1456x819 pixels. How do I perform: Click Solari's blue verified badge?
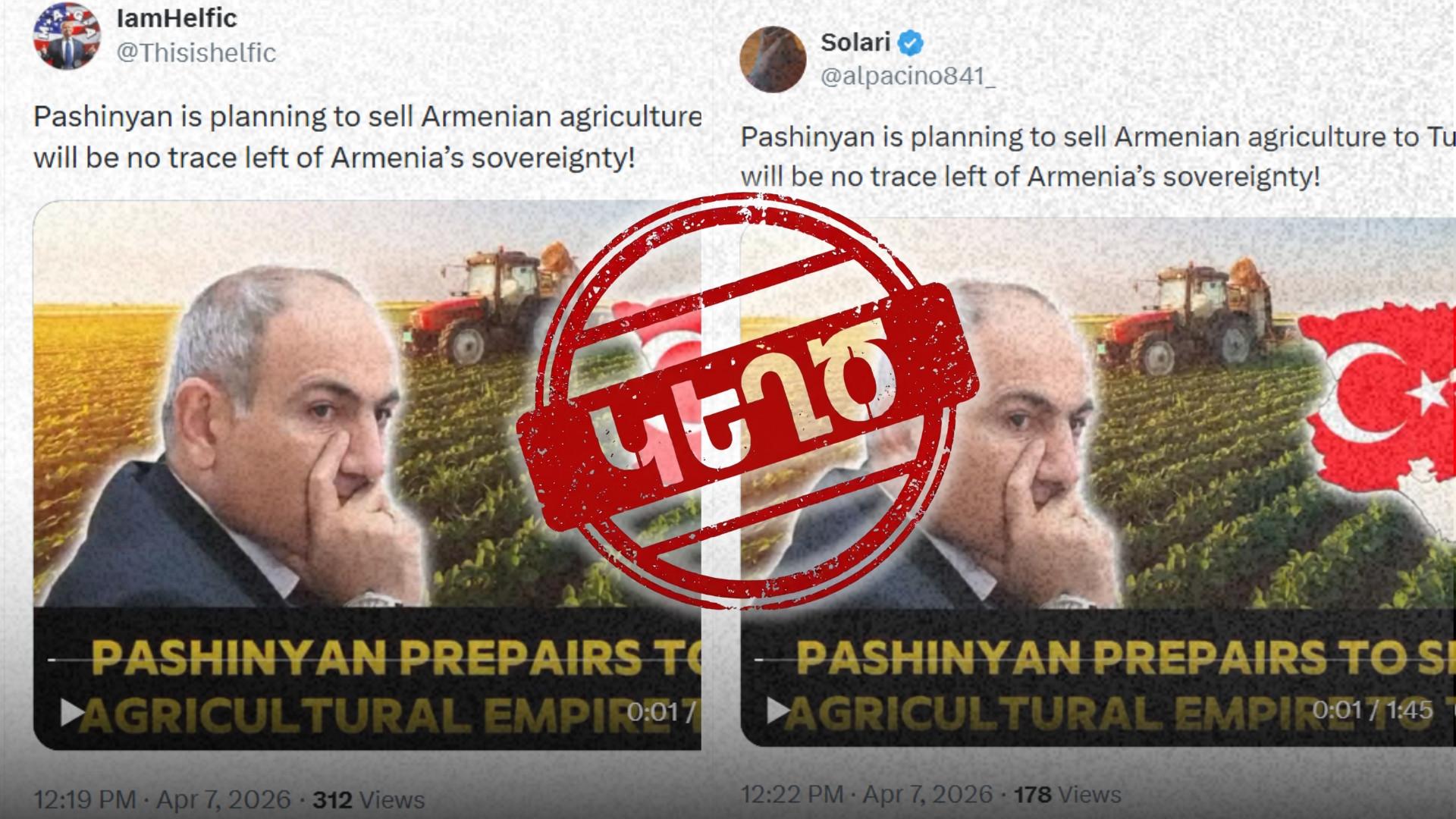[912, 43]
